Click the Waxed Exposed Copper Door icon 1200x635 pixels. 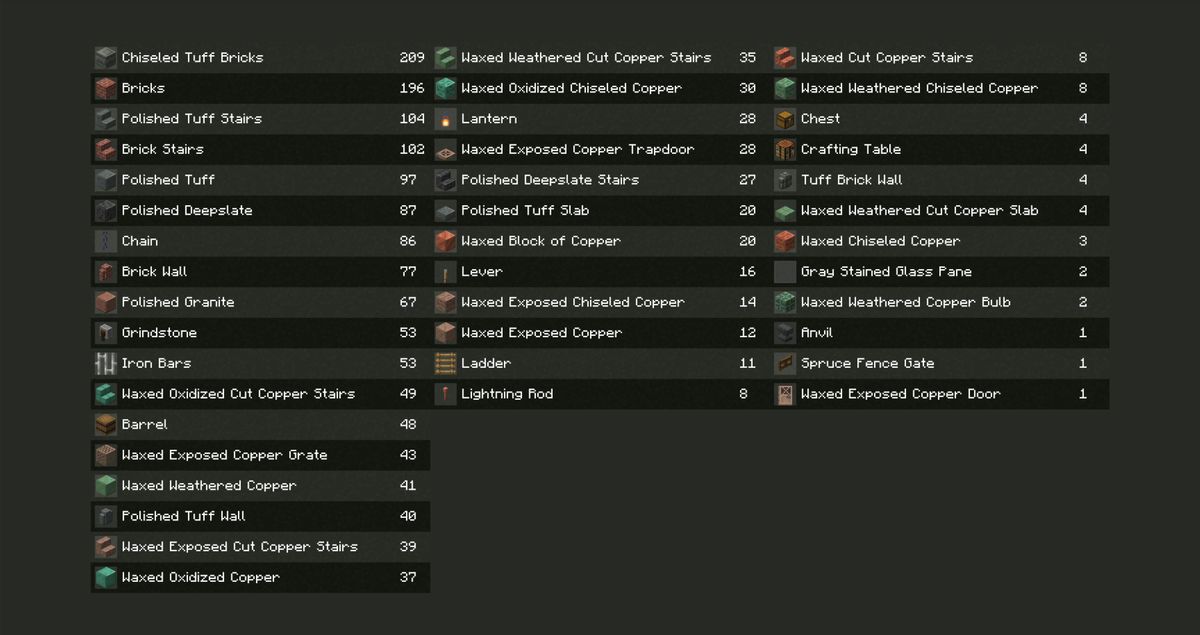point(785,394)
